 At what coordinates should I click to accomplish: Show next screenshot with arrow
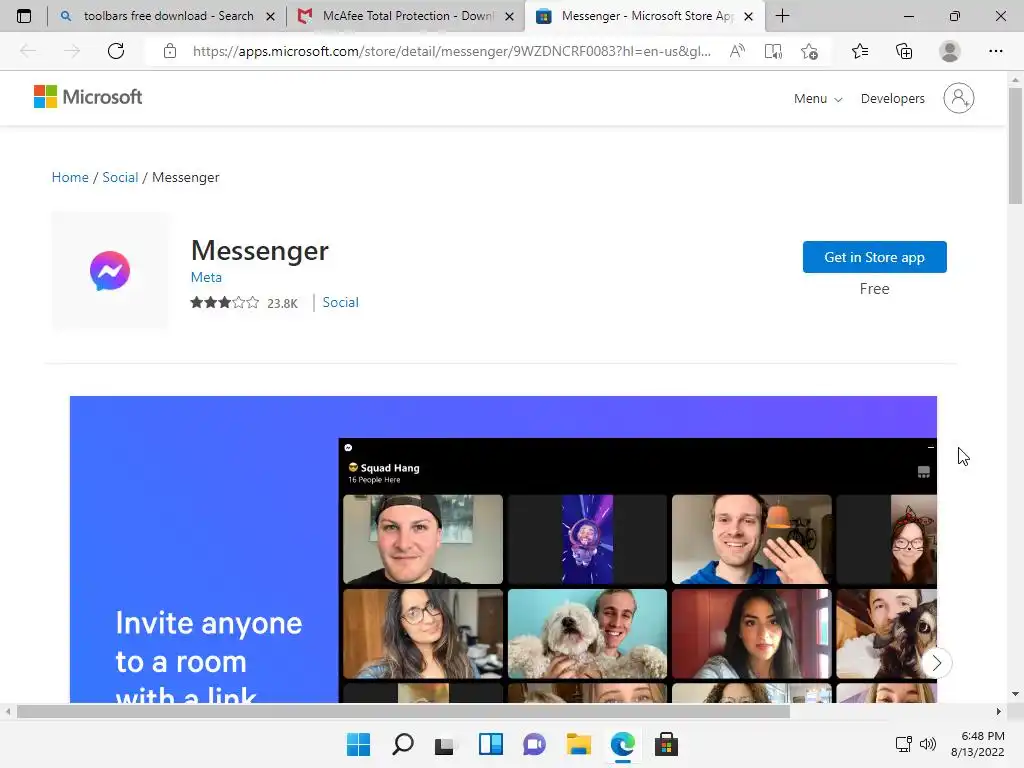936,663
